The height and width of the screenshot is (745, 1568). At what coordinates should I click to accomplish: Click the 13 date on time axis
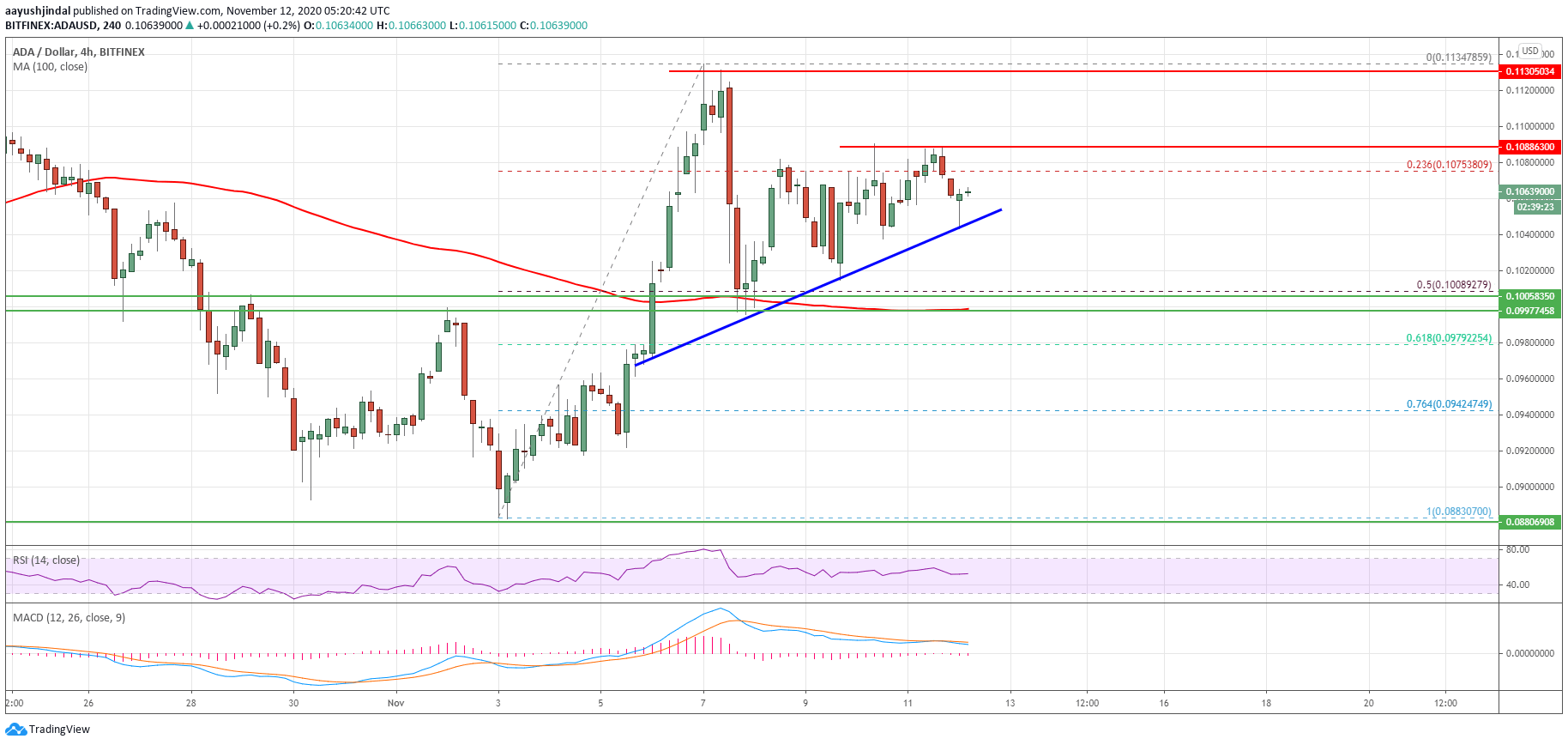click(1010, 704)
